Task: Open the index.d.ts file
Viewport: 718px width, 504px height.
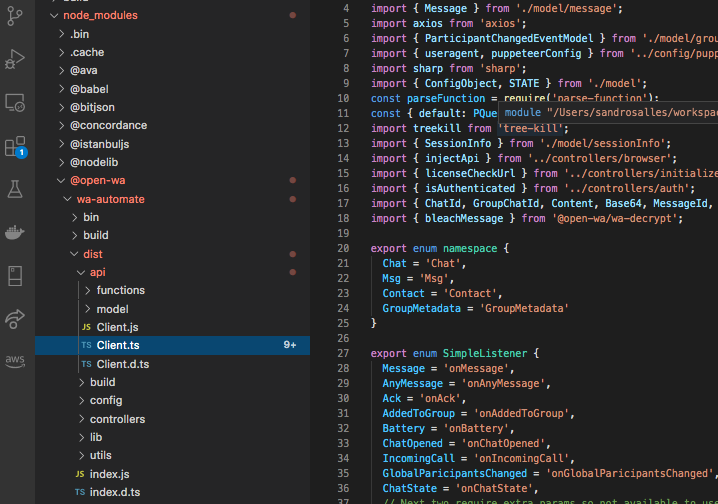Action: click(x=172, y=492)
